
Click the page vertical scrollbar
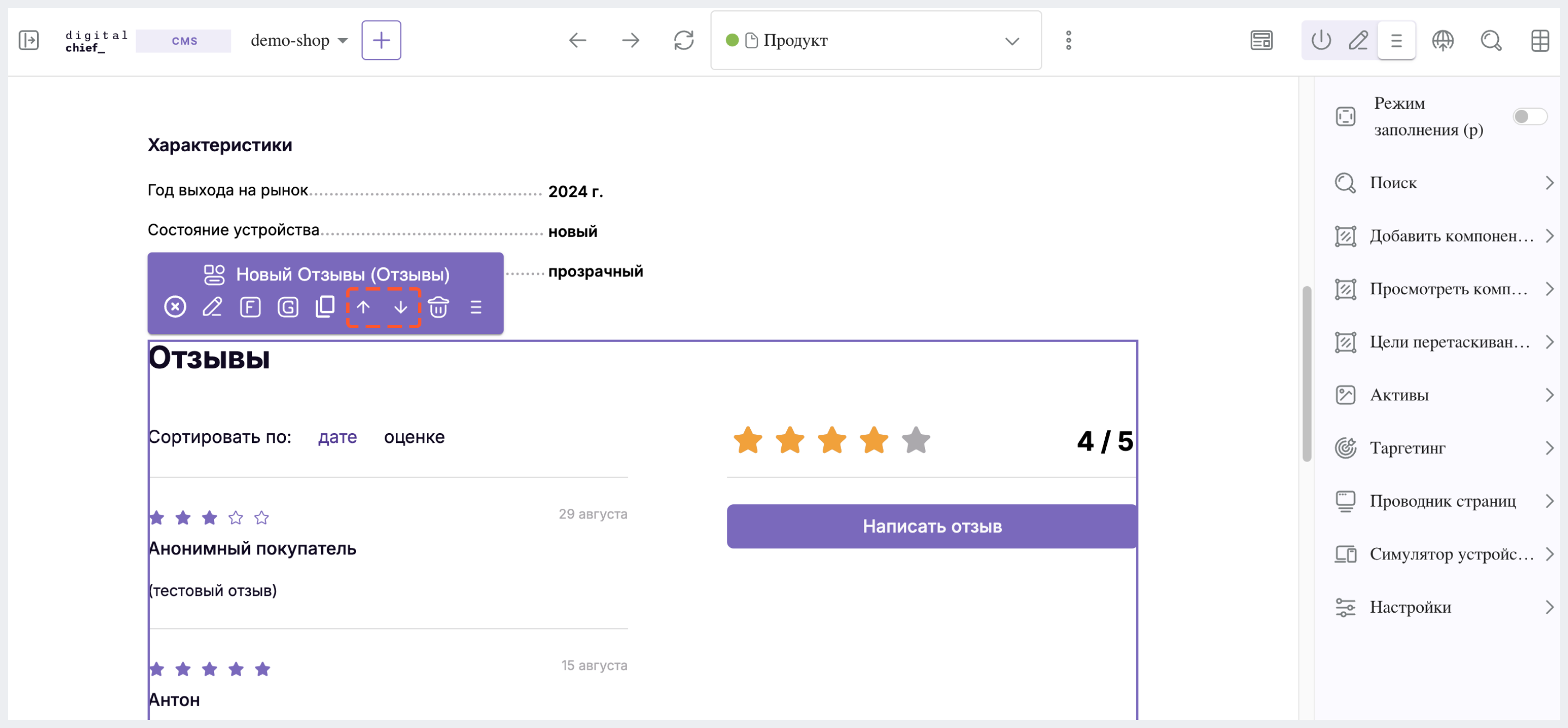(1306, 374)
